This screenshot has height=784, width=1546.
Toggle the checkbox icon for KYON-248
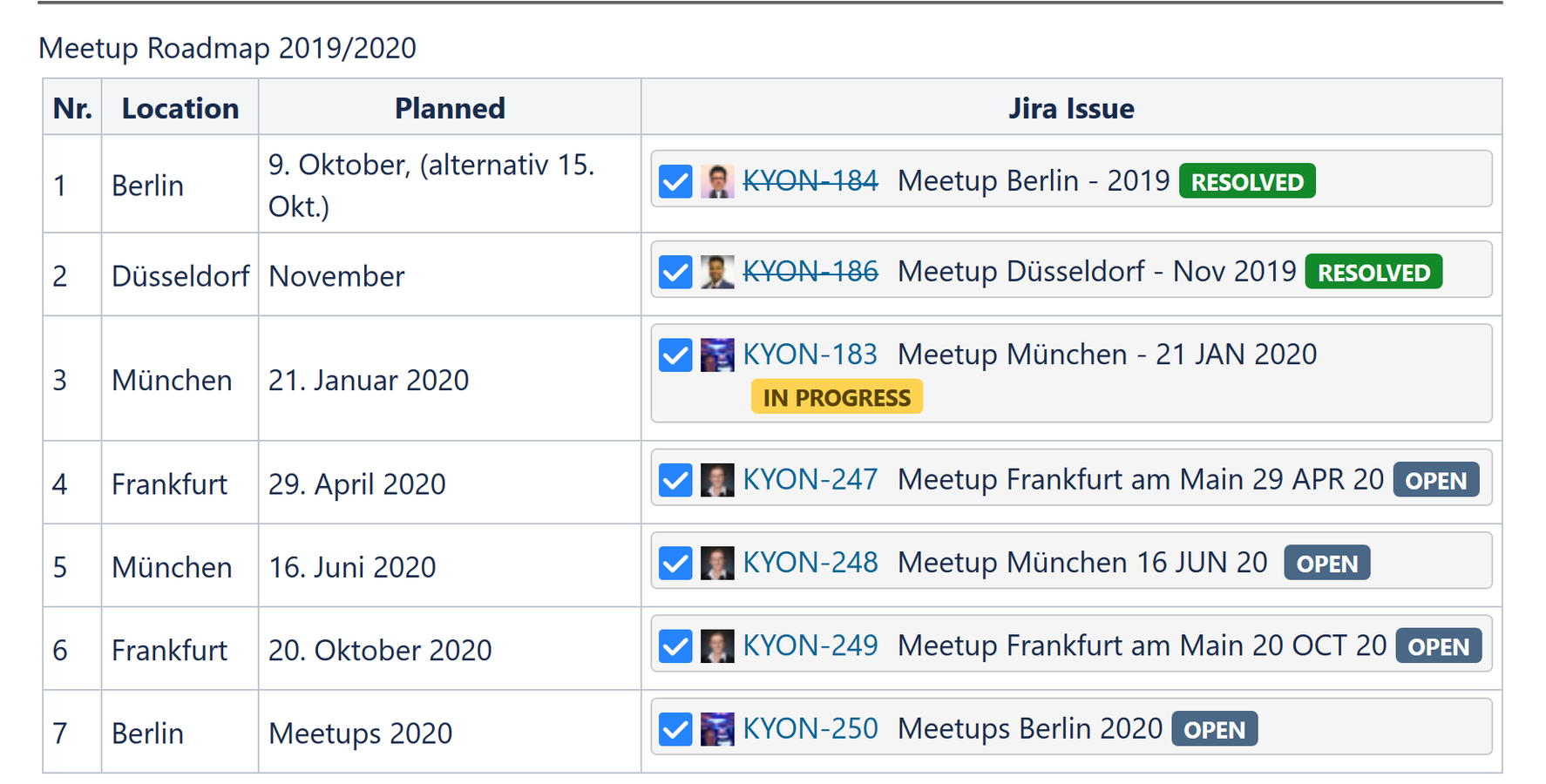[675, 563]
